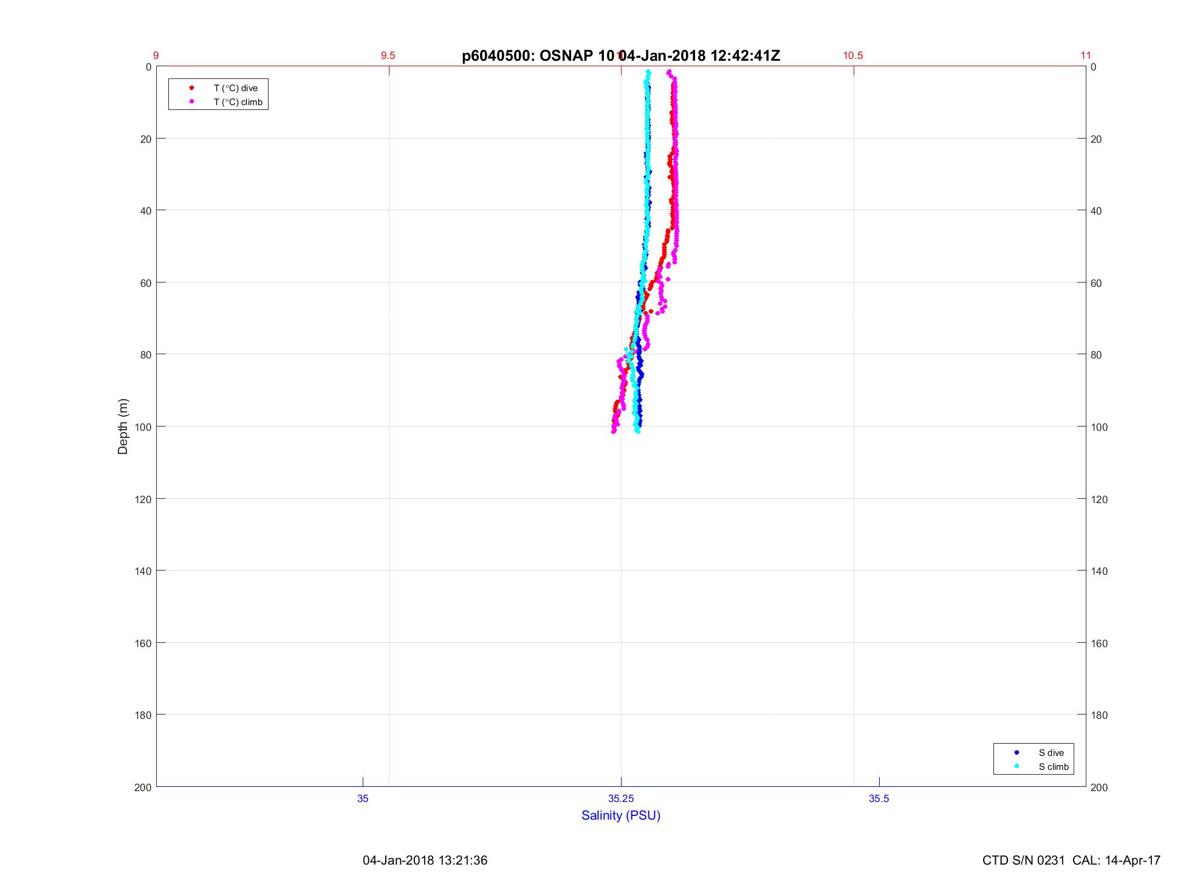This screenshot has width=1200, height=885.
Task: Click the red 11 tick on temperature axis
Action: coord(1086,56)
